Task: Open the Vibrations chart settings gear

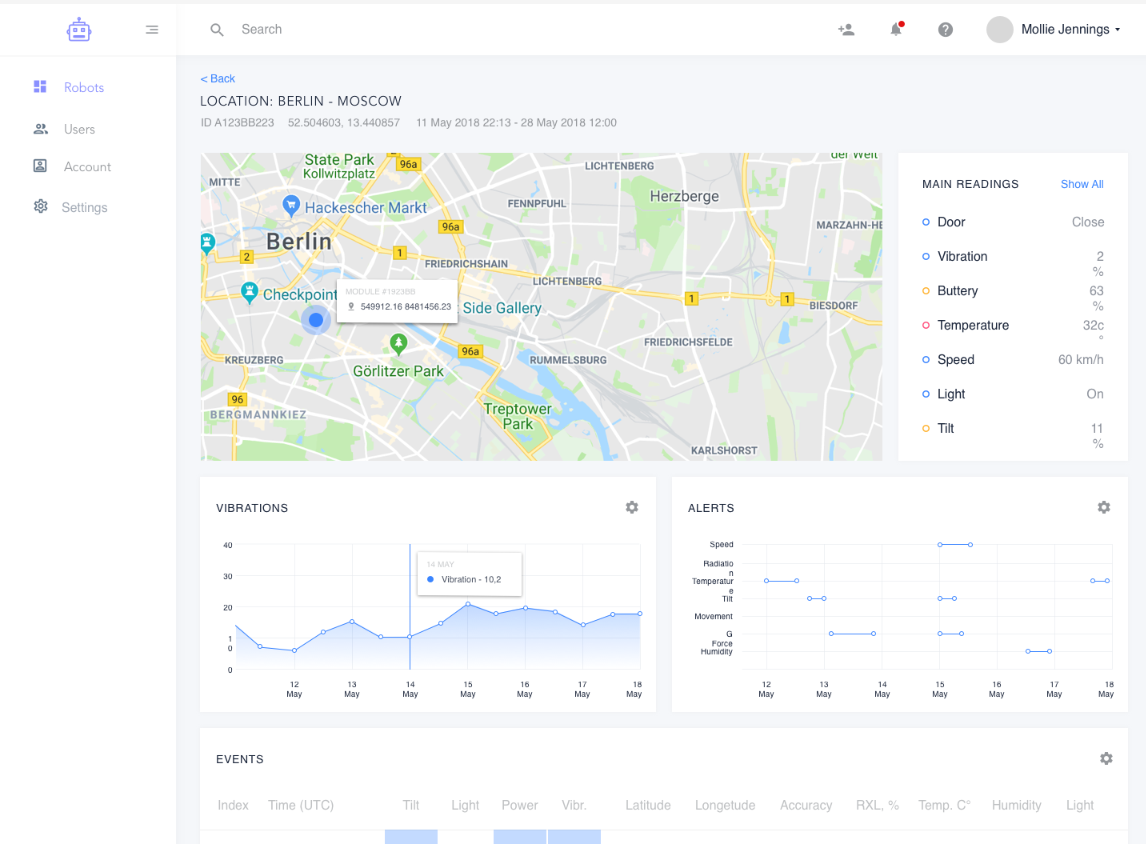Action: (632, 507)
